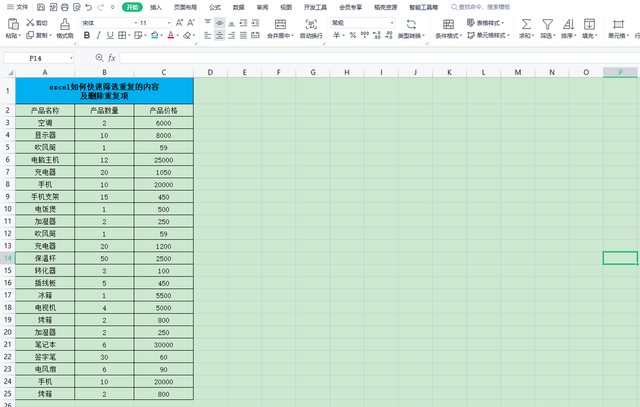Click the Print Preview icon
Image resolution: width=640 pixels, height=407 pixels.
pyautogui.click(x=76, y=7)
